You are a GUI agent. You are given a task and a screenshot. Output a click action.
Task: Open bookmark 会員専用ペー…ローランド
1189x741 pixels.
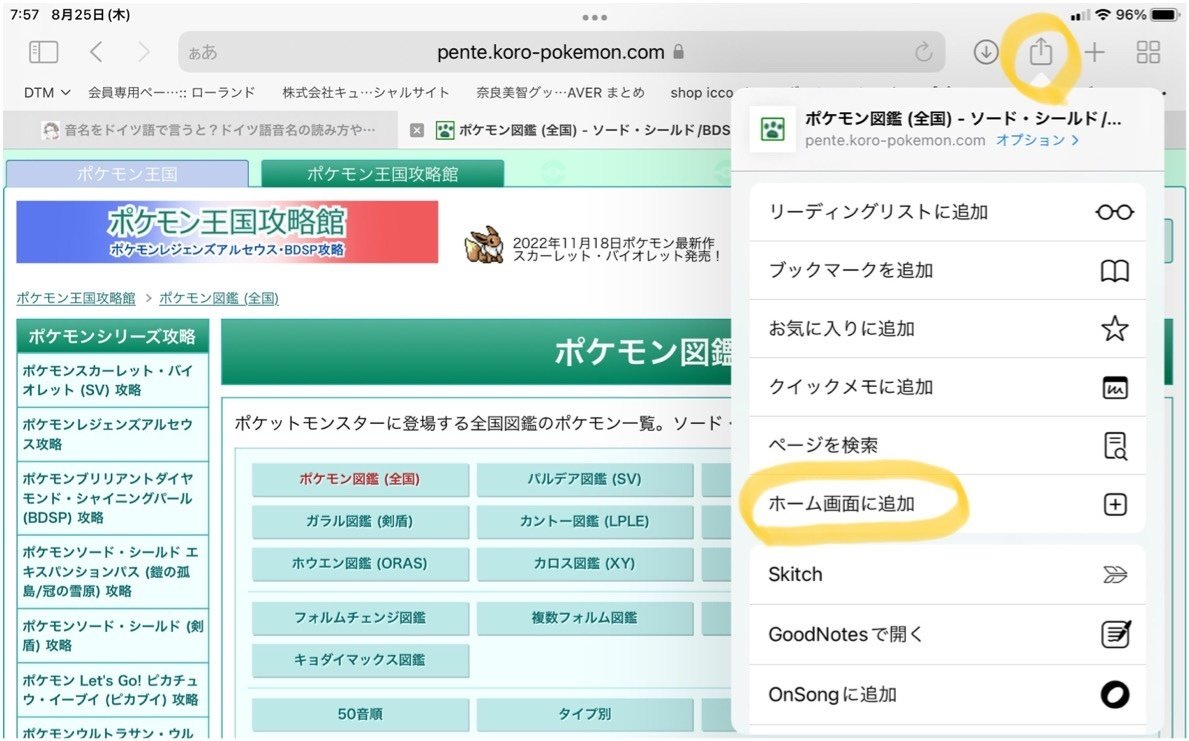(x=171, y=93)
